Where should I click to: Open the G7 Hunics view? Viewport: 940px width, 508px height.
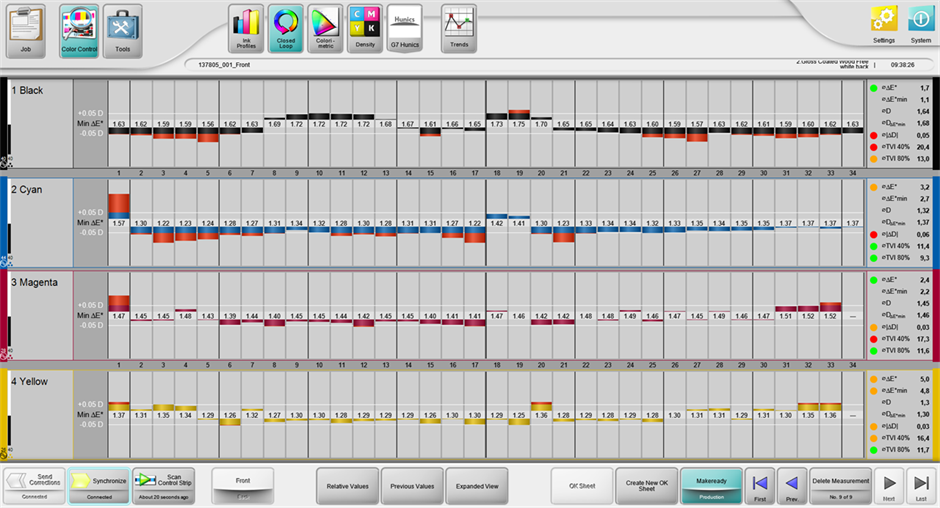[405, 28]
